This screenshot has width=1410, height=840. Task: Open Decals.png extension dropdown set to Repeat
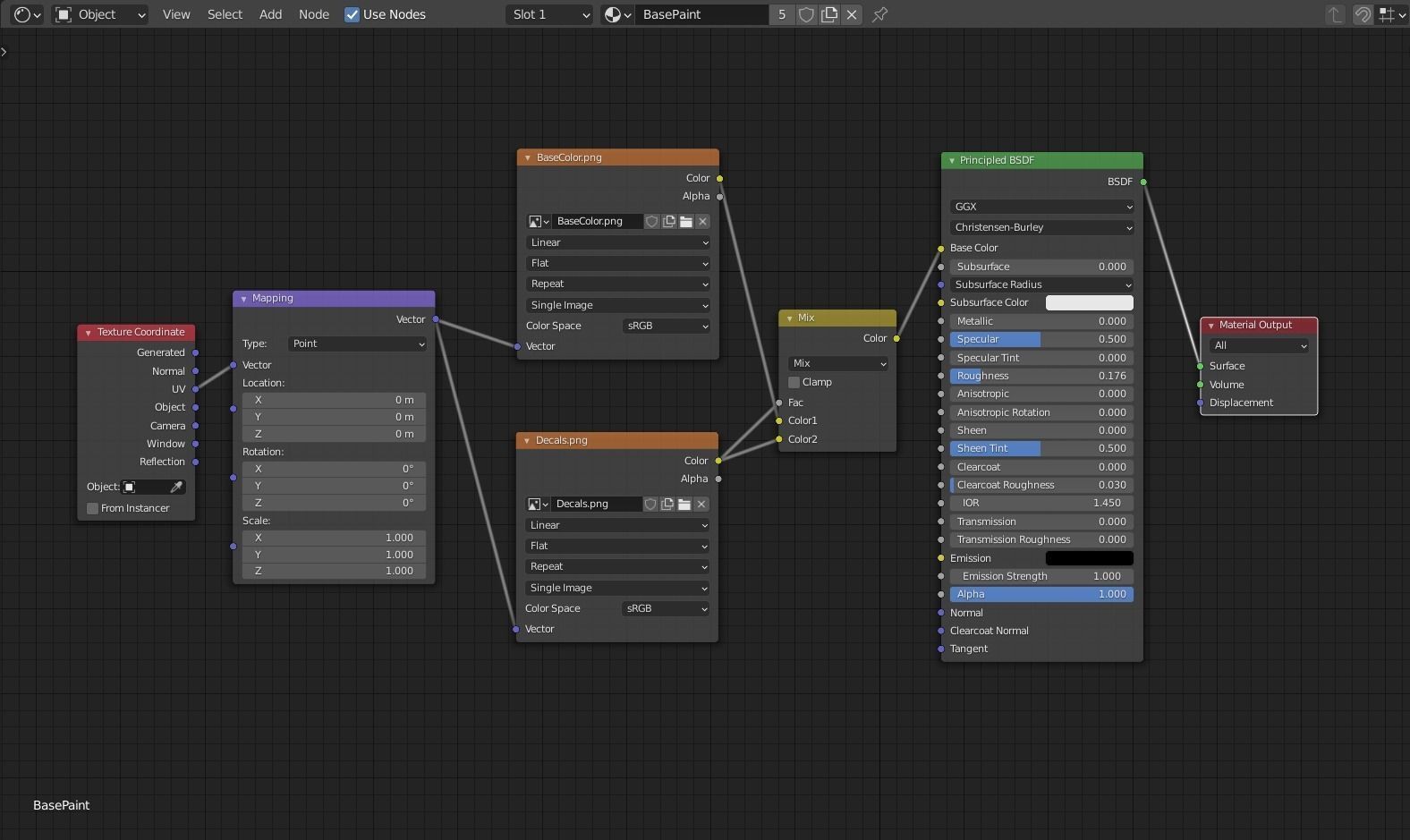click(617, 566)
